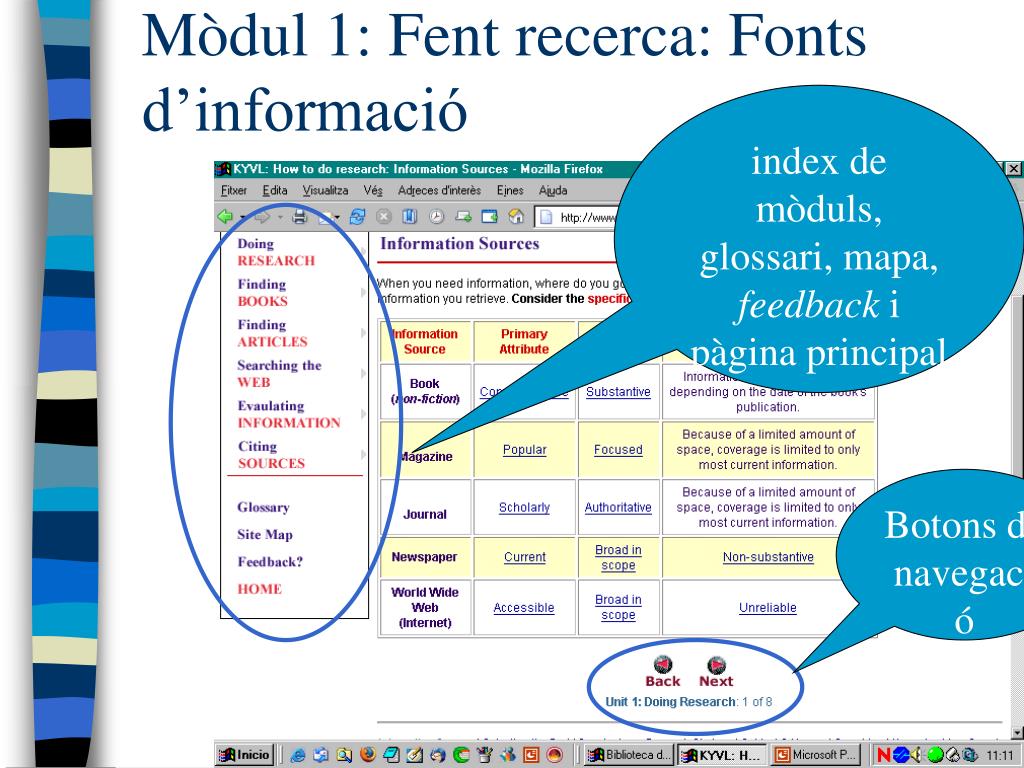The image size is (1024, 768).
Task: Expand the Searching the WEB submenu arrow
Action: click(364, 374)
